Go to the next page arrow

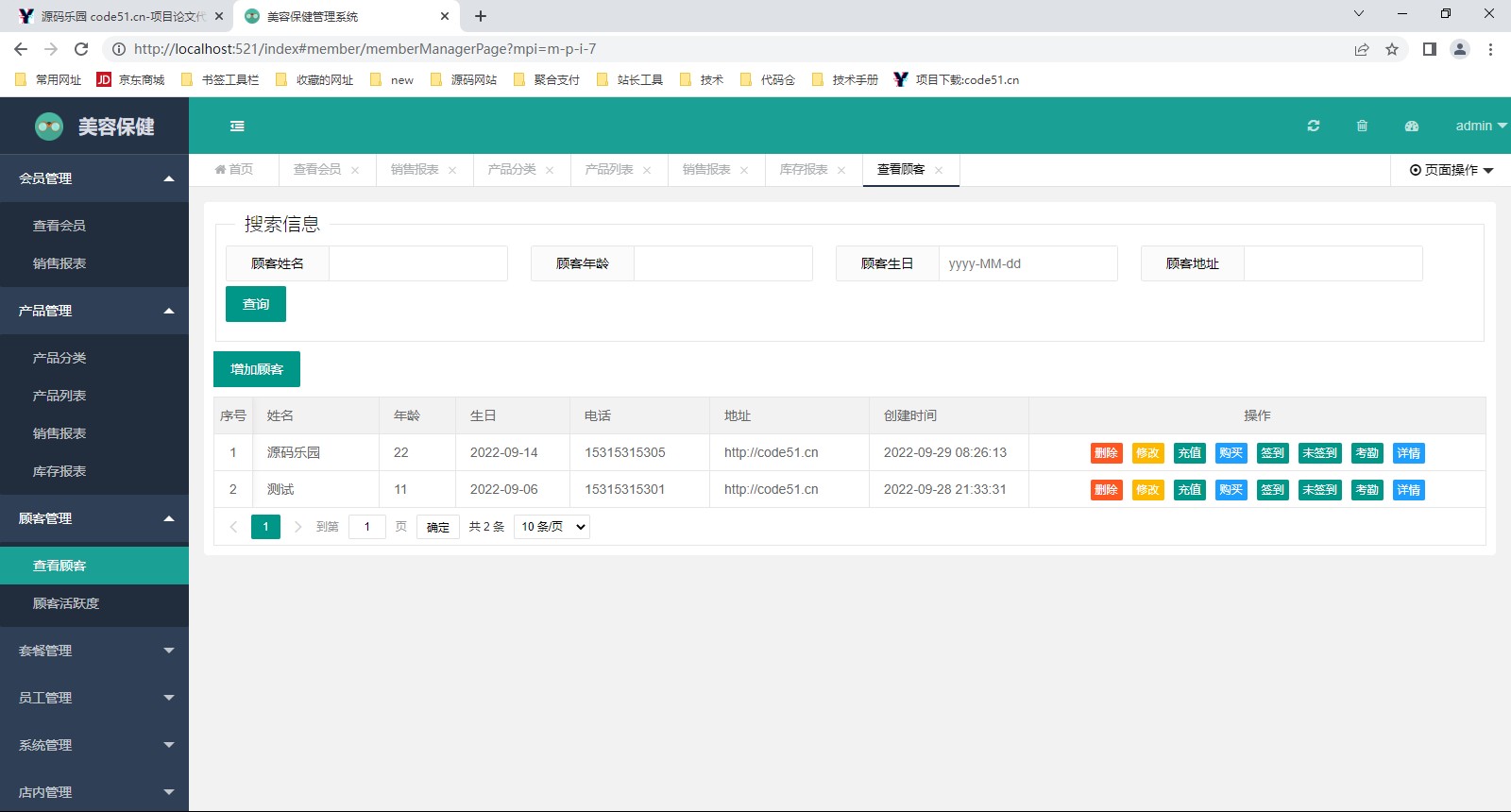click(x=297, y=527)
